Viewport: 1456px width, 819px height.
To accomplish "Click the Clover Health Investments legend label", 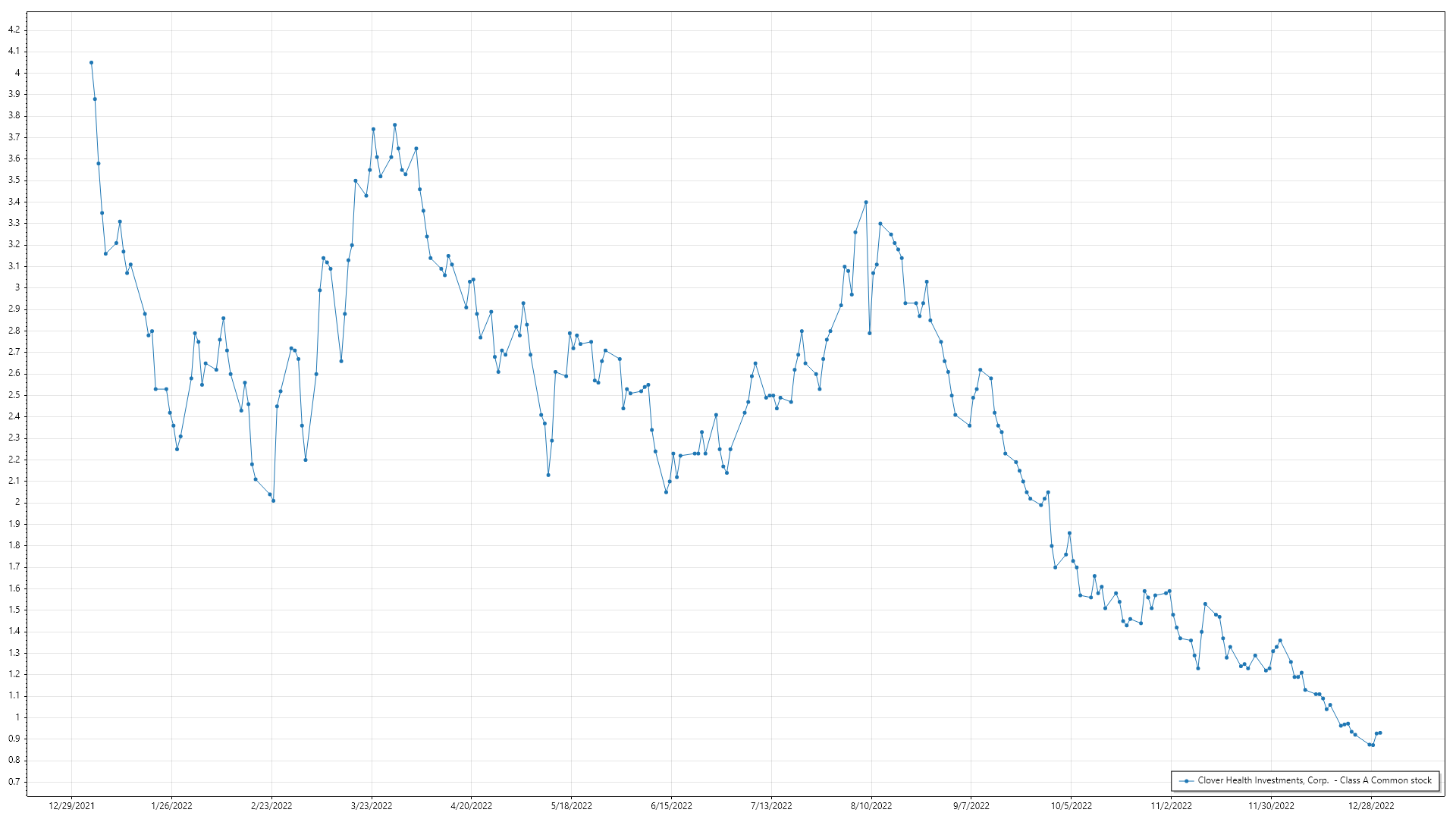I will [1314, 780].
